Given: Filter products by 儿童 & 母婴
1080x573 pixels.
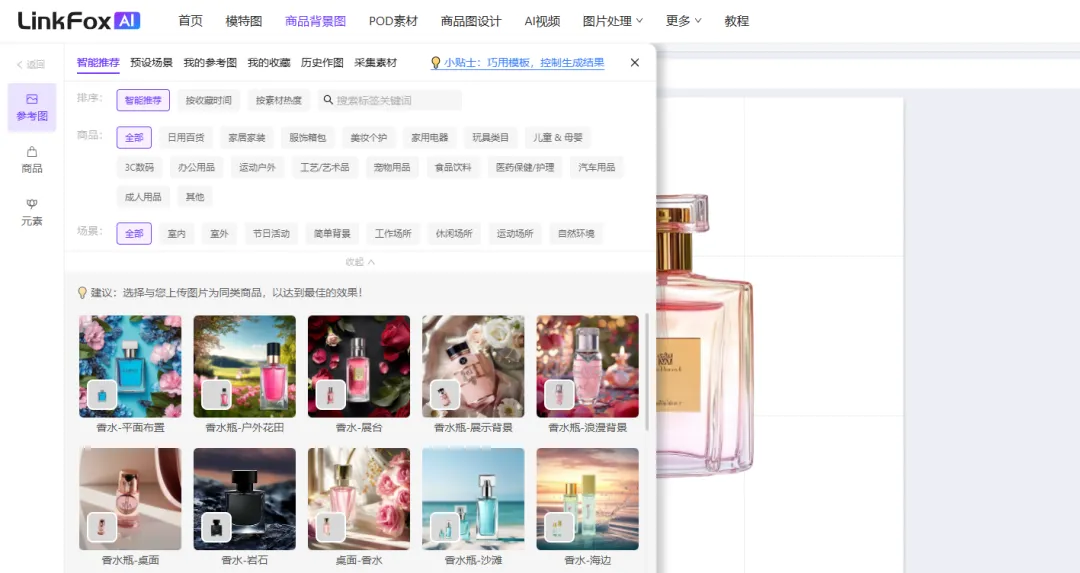Looking at the screenshot, I should click(x=558, y=138).
